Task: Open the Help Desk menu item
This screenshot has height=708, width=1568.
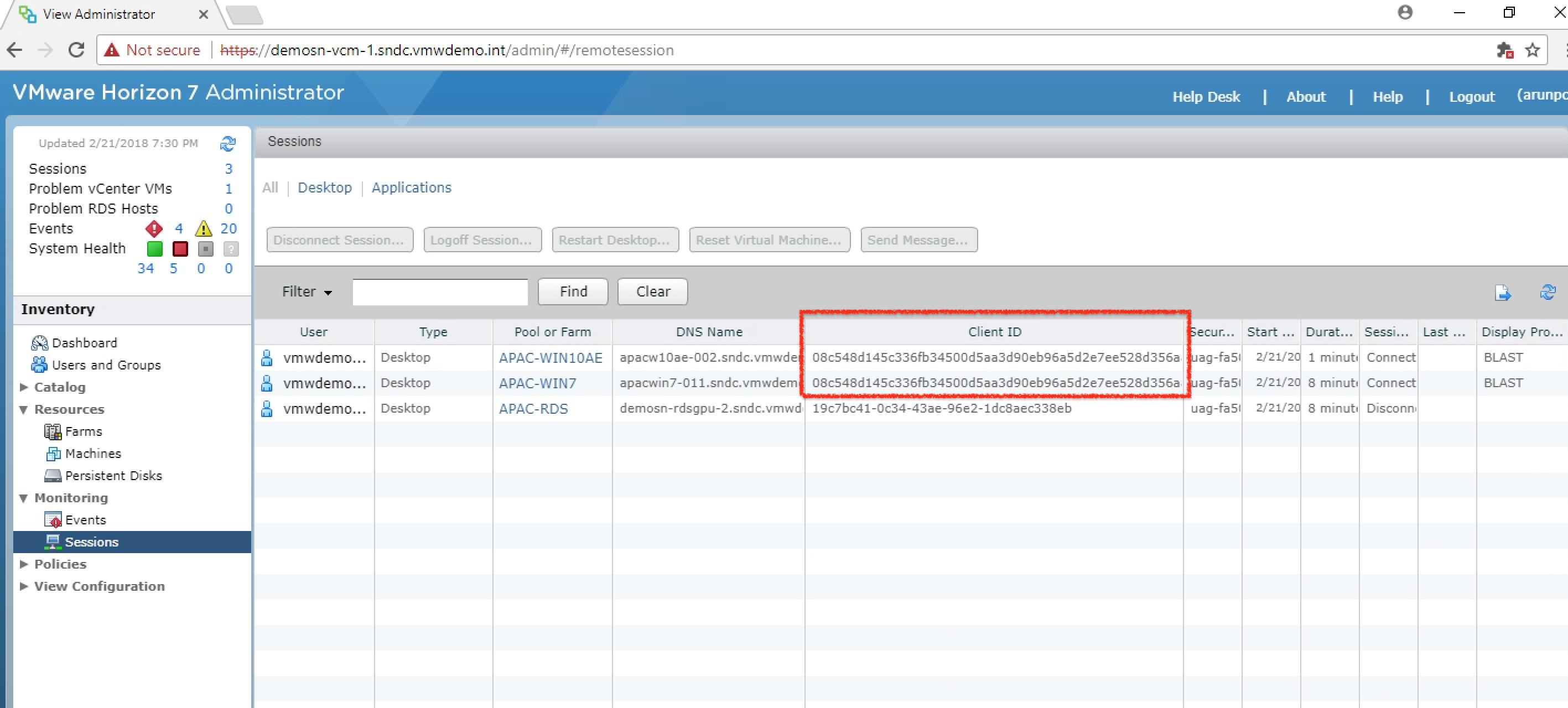Action: point(1207,96)
